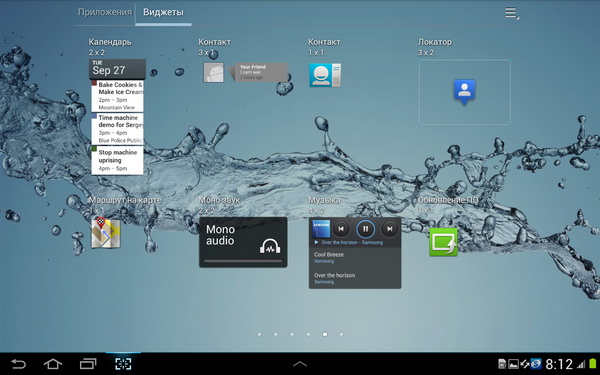Show recent apps from navigation bar
This screenshot has height=375, width=600.
click(88, 364)
